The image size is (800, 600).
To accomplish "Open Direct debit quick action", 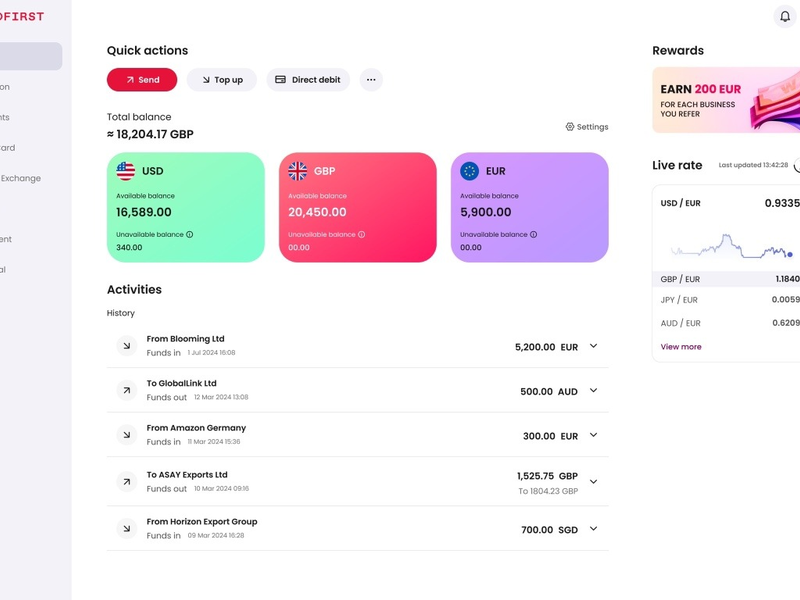I will click(308, 80).
